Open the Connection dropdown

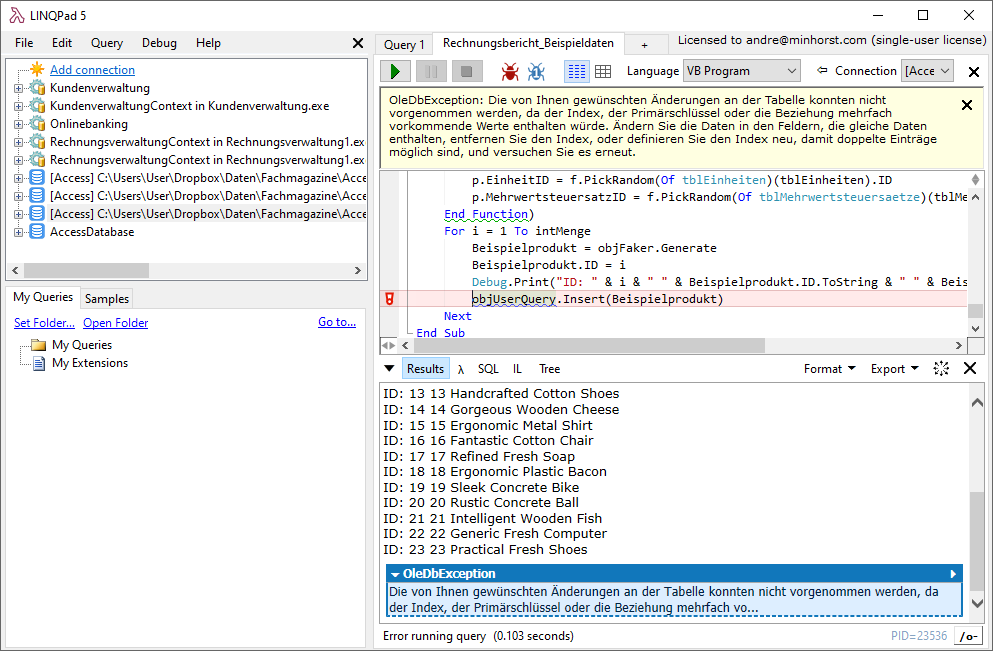pos(929,71)
